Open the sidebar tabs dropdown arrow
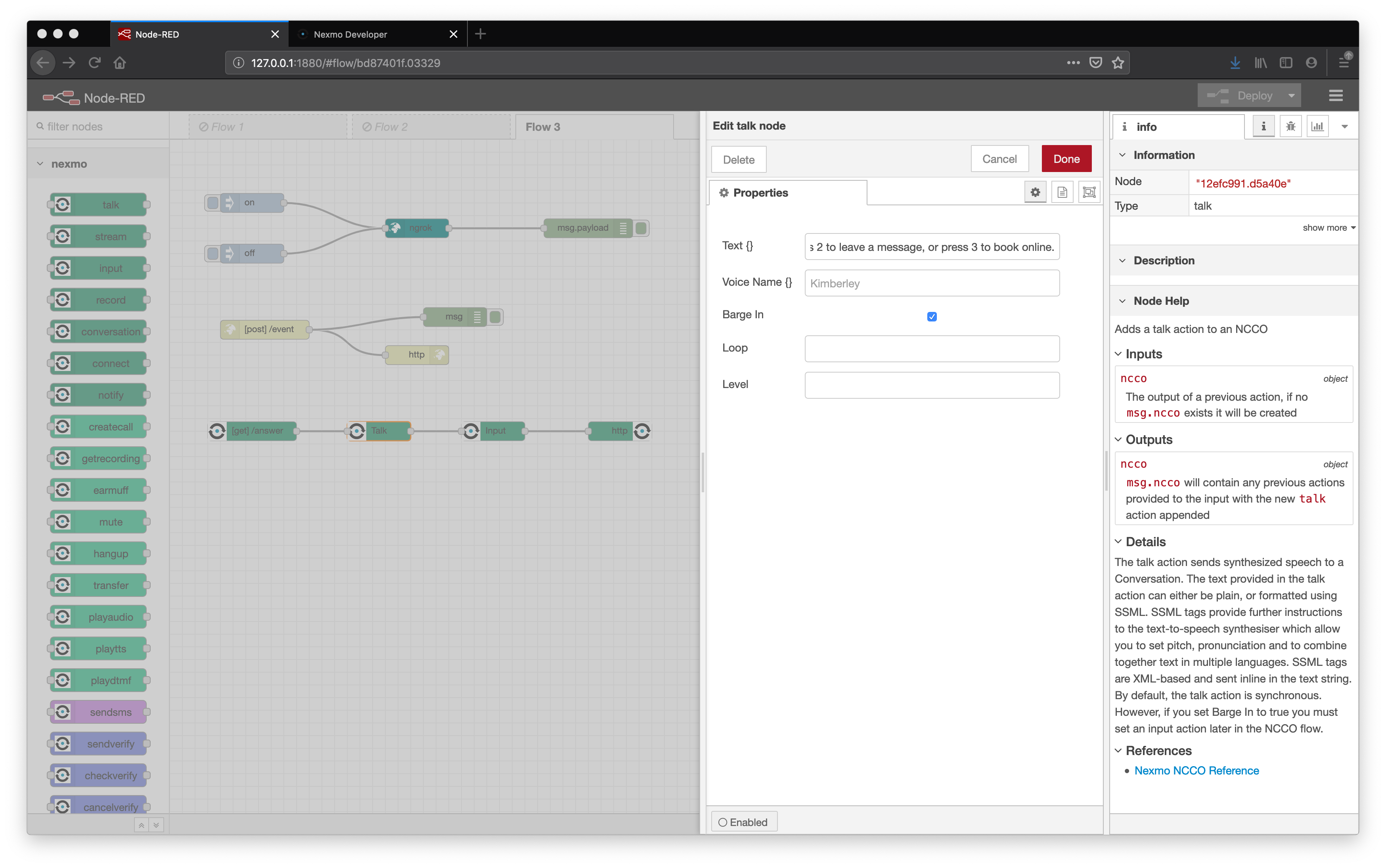1386x868 pixels. 1344,126
